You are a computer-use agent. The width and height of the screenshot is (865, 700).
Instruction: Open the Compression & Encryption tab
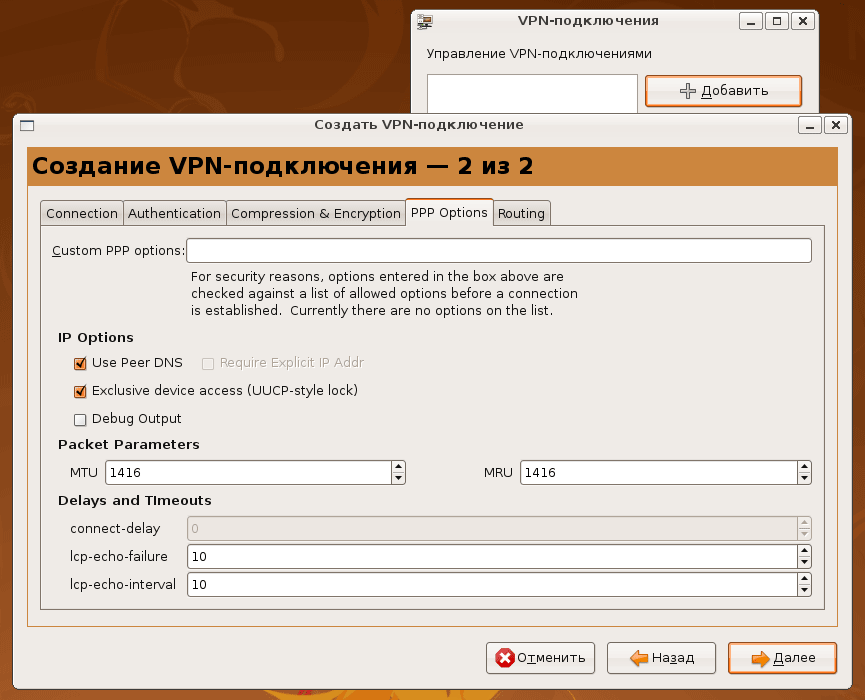click(x=315, y=213)
